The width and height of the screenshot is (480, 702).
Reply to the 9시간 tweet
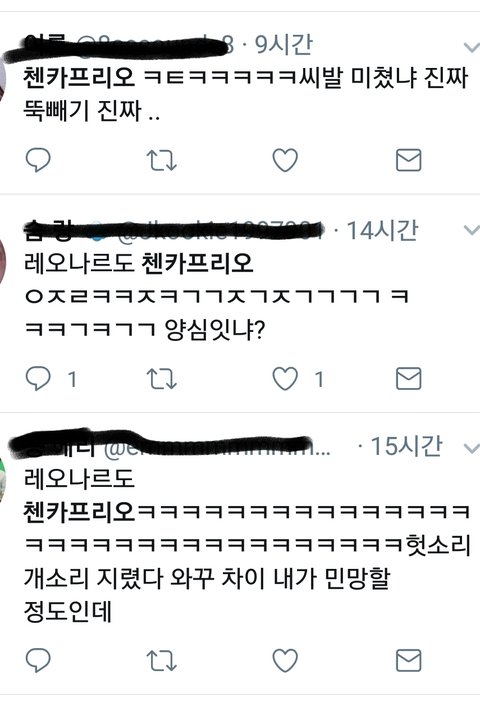[38, 160]
